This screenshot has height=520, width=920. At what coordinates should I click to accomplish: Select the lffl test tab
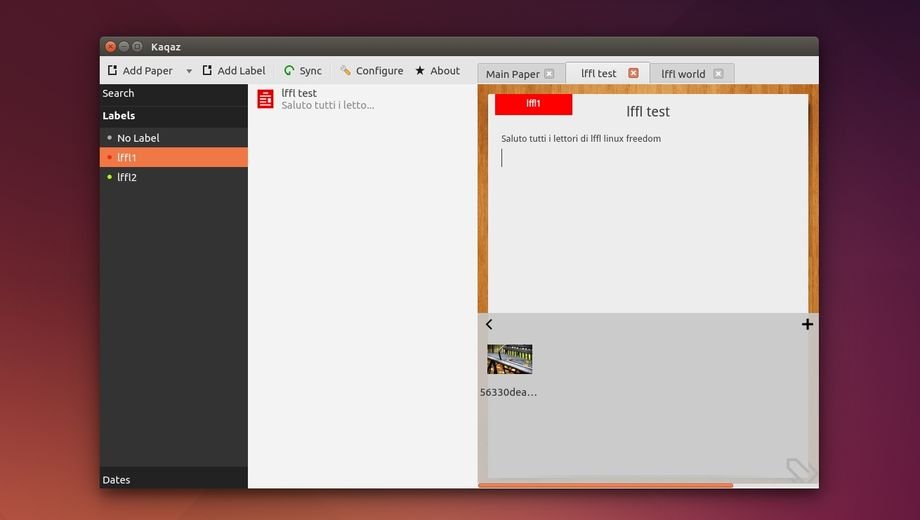pyautogui.click(x=598, y=73)
